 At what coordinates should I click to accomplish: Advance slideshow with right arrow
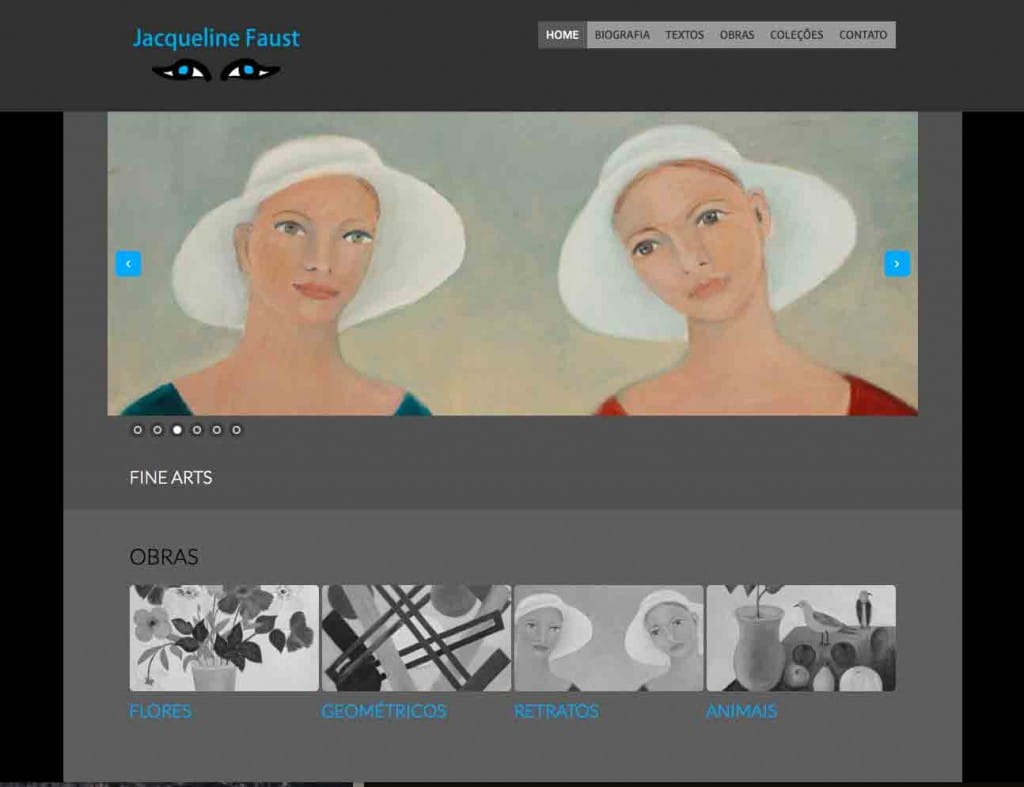pos(897,264)
